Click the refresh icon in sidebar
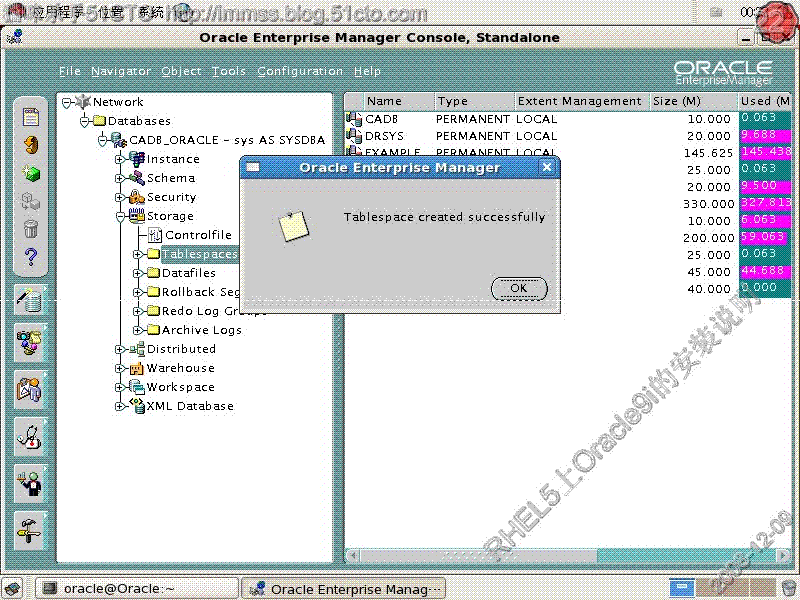Image resolution: width=800 pixels, height=600 pixels. [x=31, y=145]
